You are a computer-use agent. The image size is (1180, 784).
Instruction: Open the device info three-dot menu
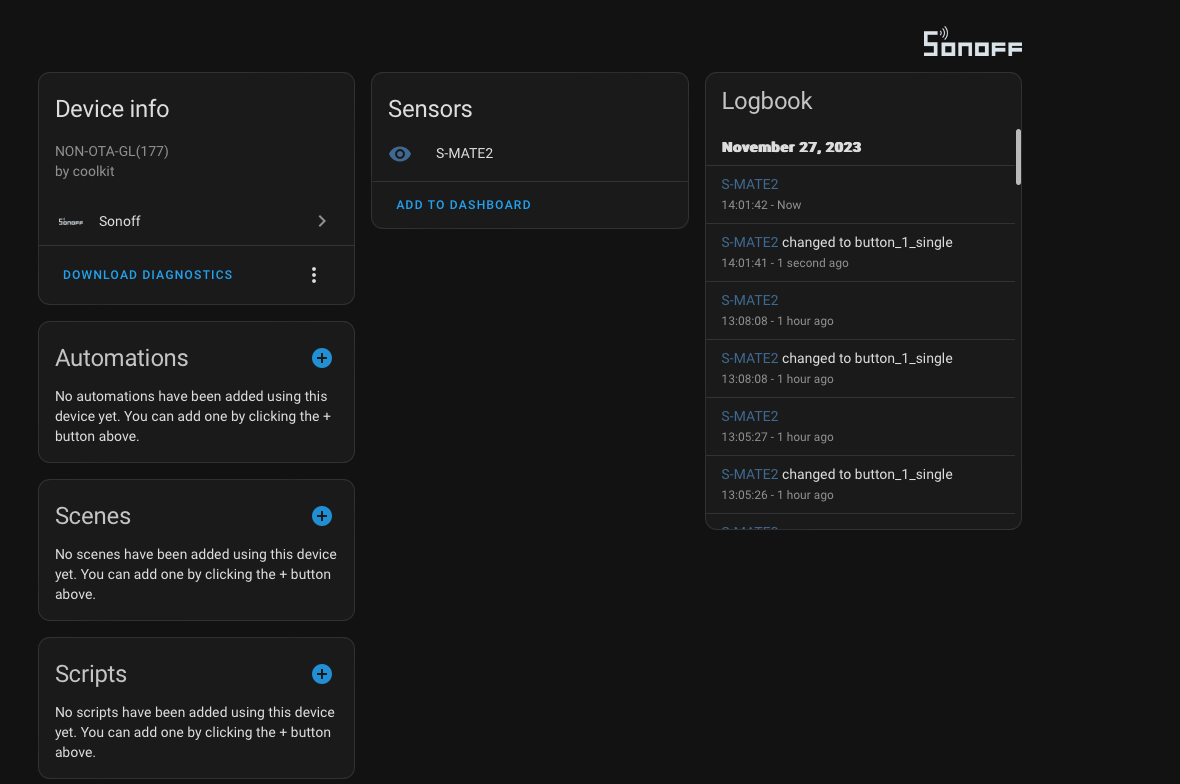[314, 275]
